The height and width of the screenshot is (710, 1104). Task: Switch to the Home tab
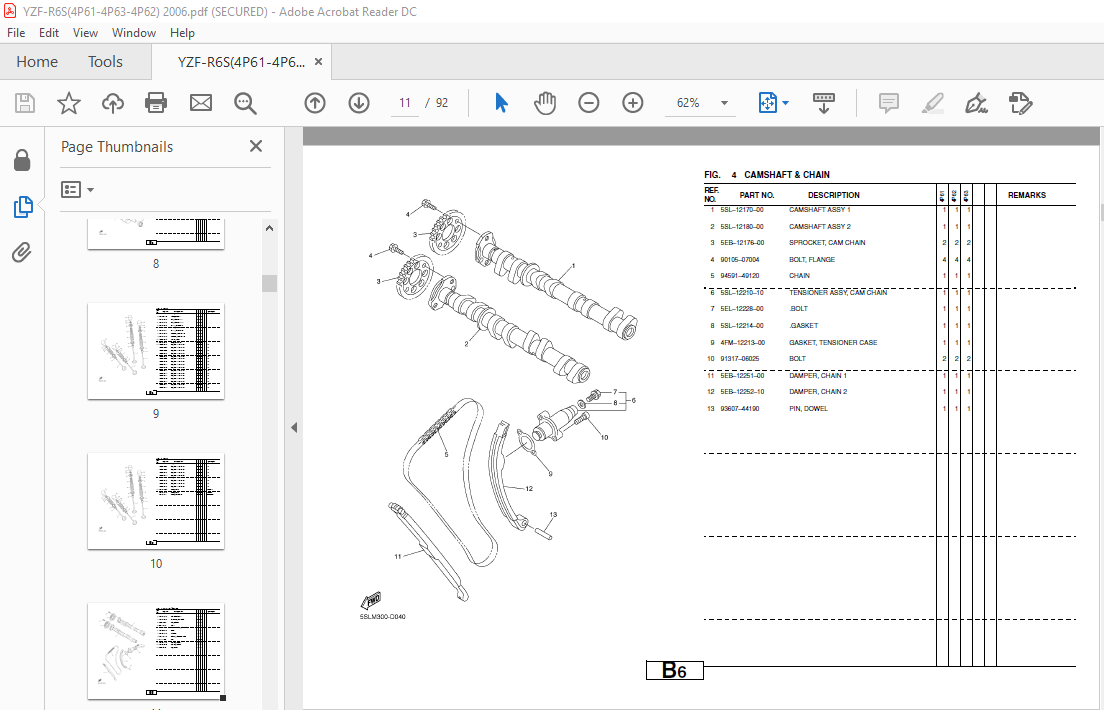coord(37,62)
